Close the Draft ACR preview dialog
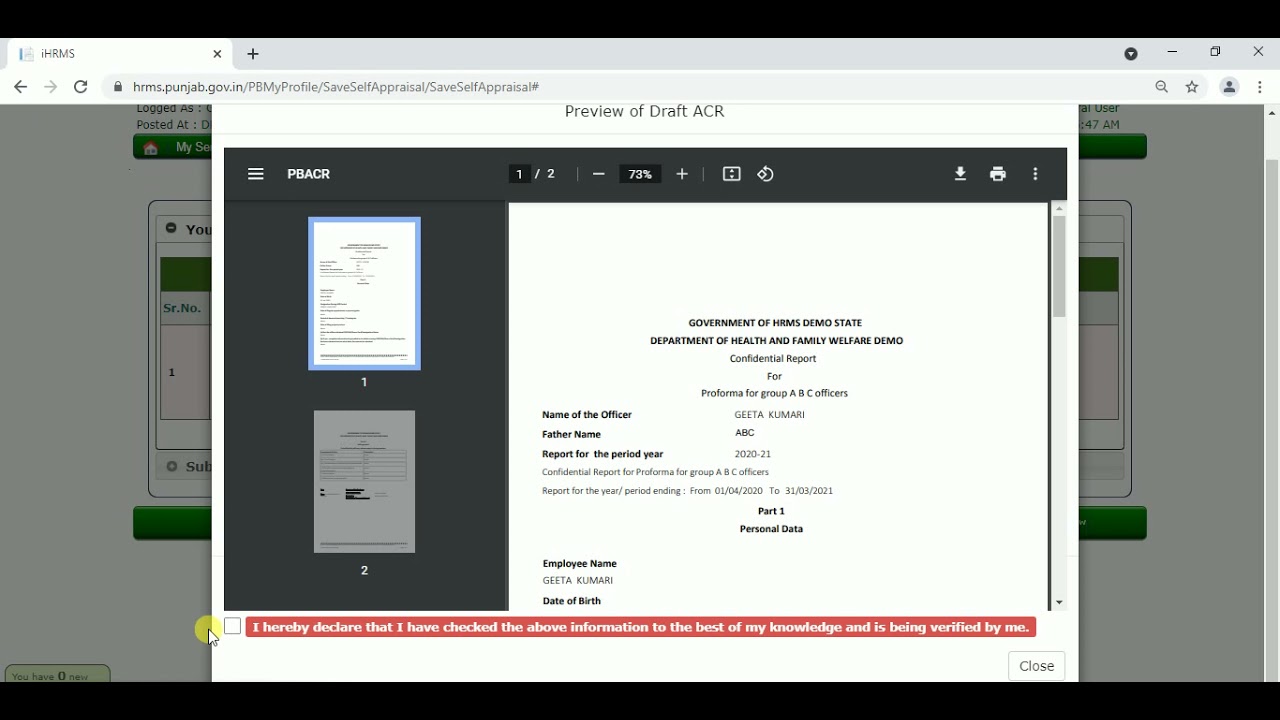This screenshot has width=1280, height=720. (x=1037, y=666)
